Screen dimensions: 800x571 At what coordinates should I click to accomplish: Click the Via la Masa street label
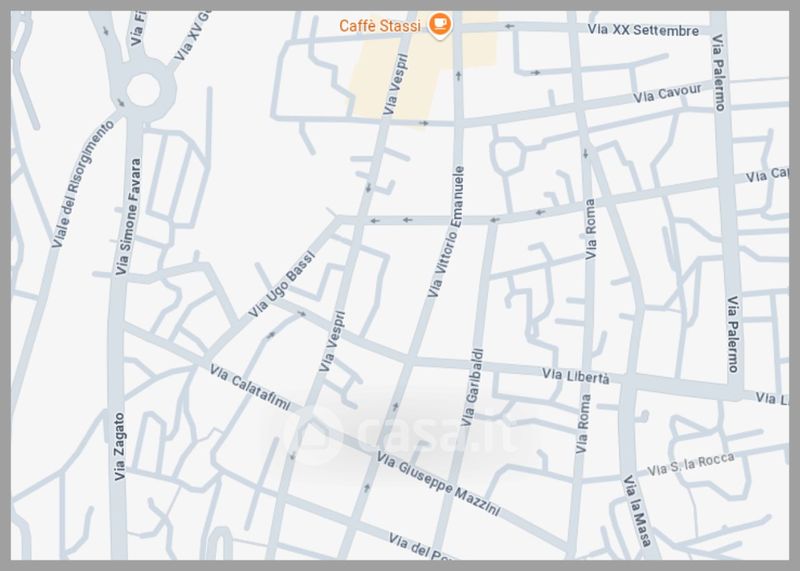[637, 513]
